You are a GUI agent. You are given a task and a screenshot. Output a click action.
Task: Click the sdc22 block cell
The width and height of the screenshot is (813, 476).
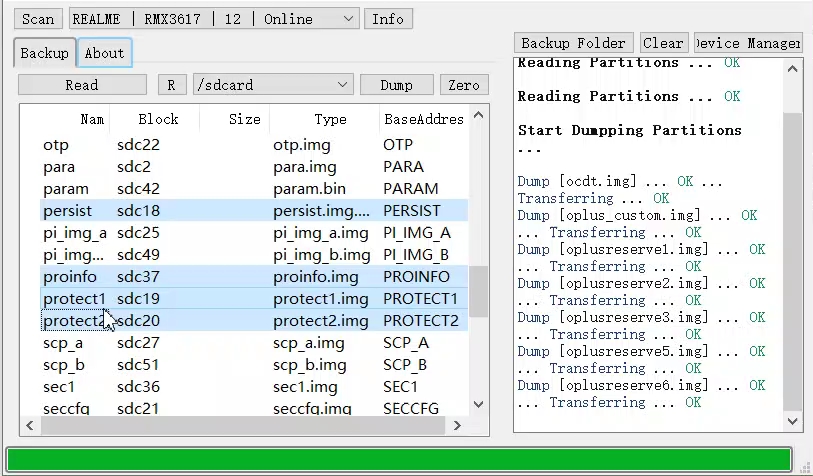138,145
